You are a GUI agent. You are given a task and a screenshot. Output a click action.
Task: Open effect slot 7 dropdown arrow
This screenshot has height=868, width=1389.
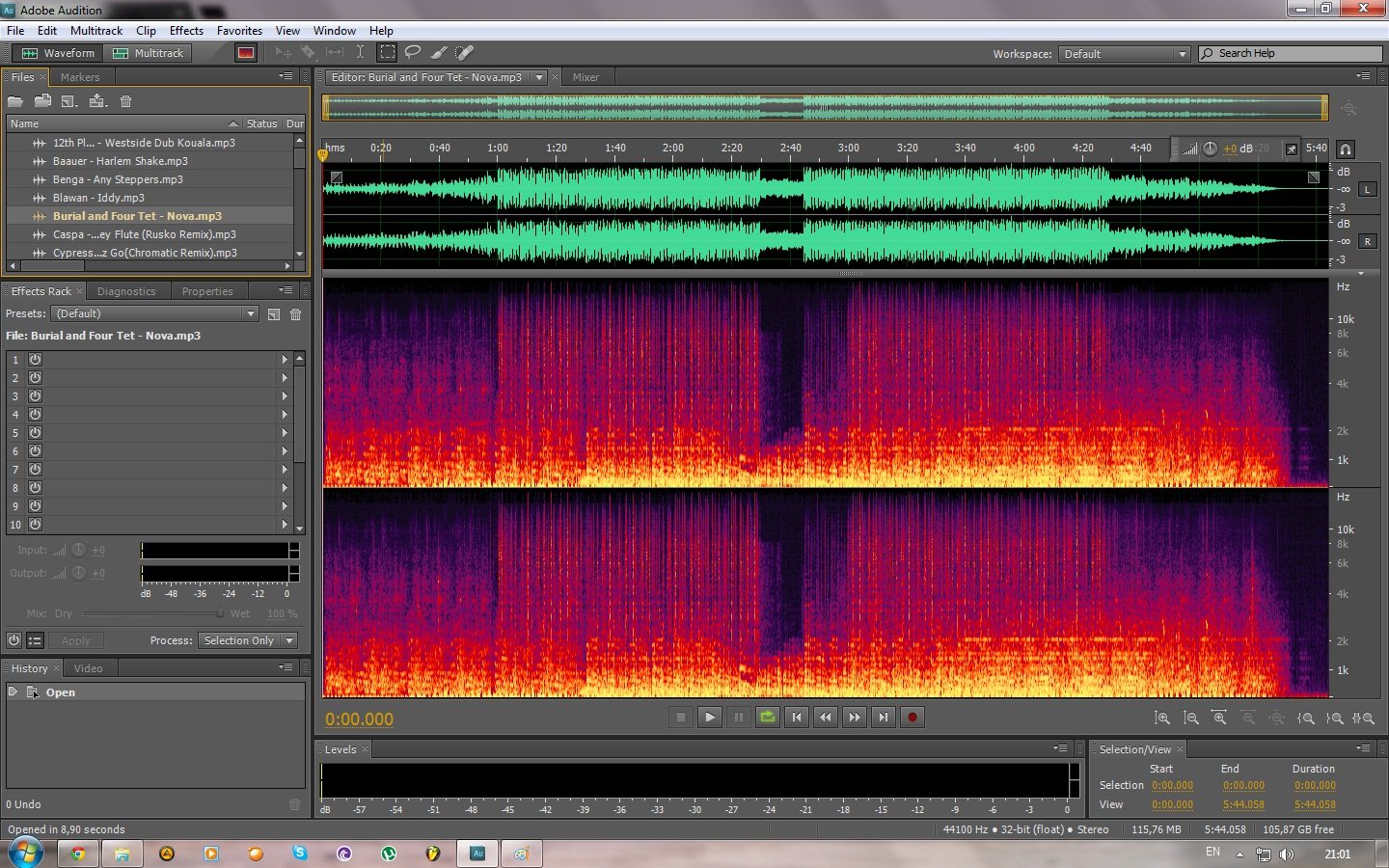pos(285,470)
